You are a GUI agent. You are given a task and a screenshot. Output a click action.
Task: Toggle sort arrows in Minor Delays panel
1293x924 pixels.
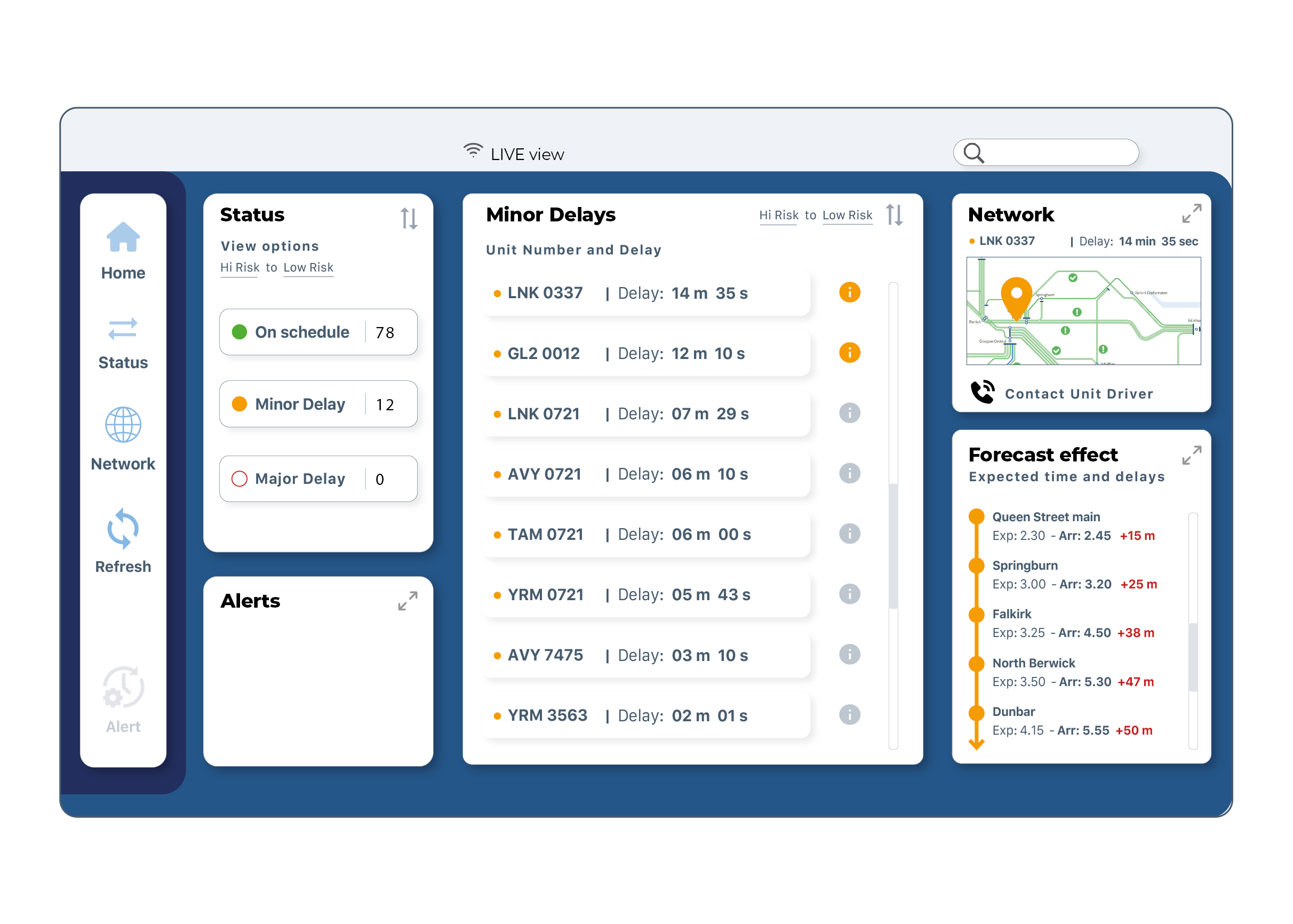pos(893,215)
